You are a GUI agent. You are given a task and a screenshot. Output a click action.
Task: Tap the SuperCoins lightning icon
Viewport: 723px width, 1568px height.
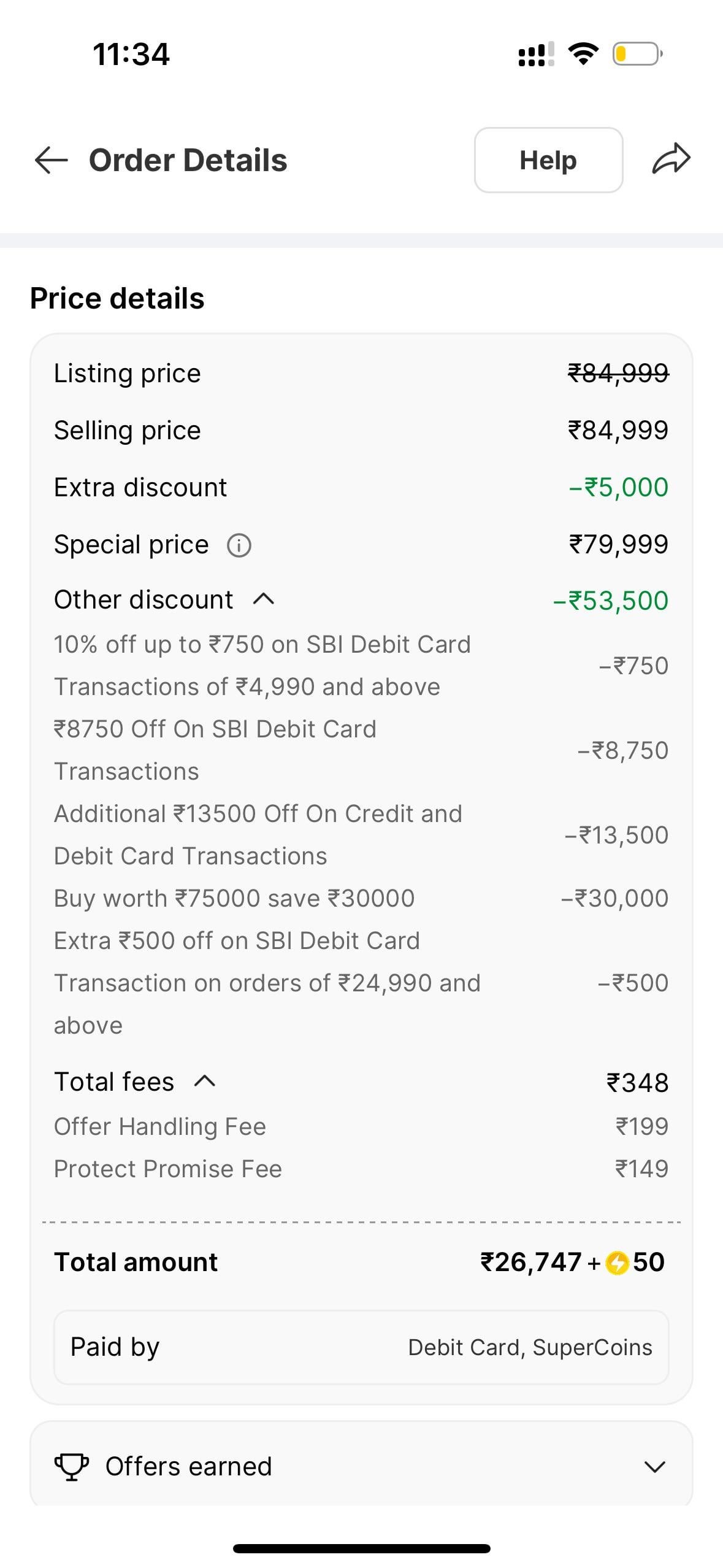[x=617, y=1263]
